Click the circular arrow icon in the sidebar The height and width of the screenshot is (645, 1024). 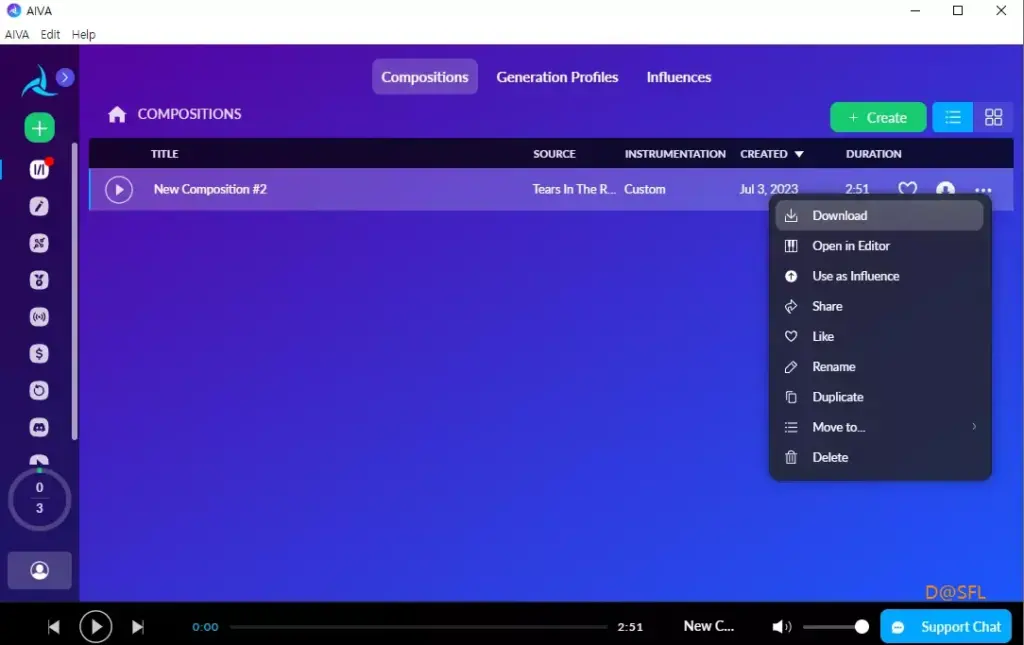[x=39, y=390]
